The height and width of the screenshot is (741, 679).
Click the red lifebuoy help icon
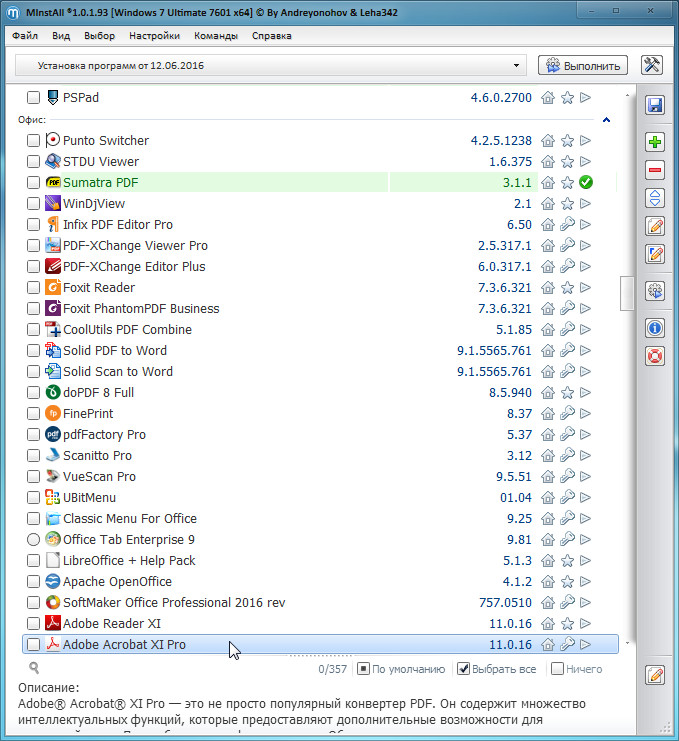655,356
